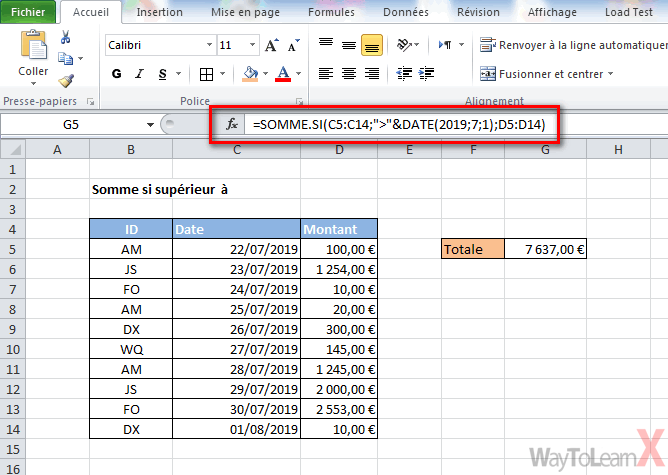Image resolution: width=668 pixels, height=475 pixels.
Task: Click Renvoyer à la ligne automatiquement
Action: [x=573, y=45]
